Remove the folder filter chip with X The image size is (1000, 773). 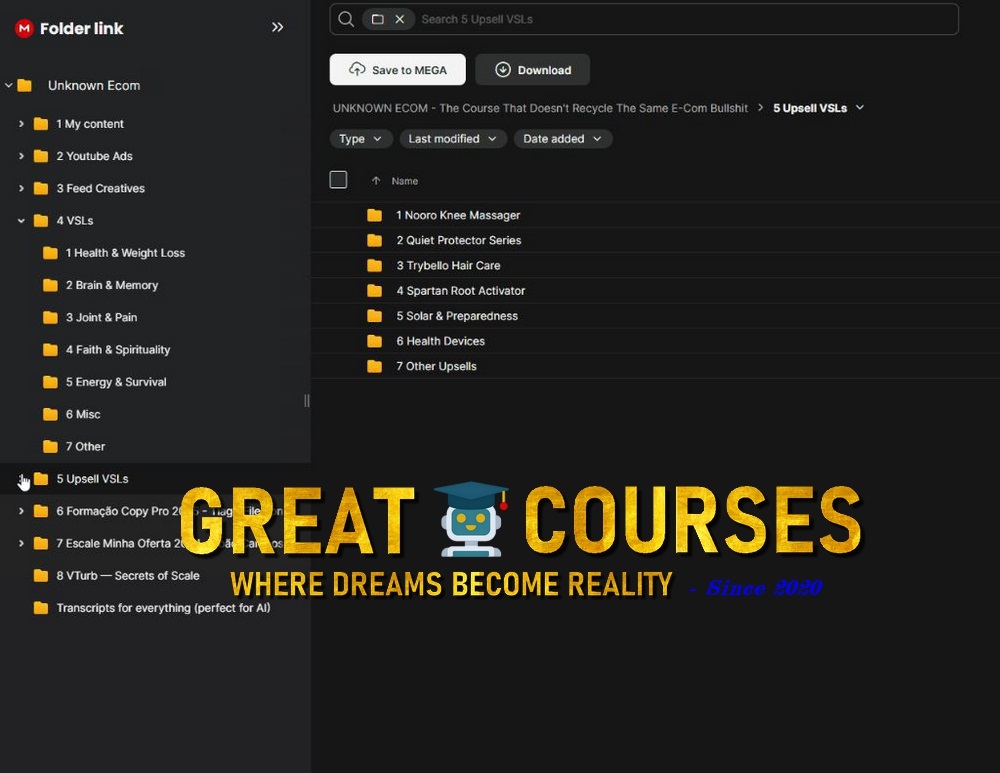[x=400, y=19]
